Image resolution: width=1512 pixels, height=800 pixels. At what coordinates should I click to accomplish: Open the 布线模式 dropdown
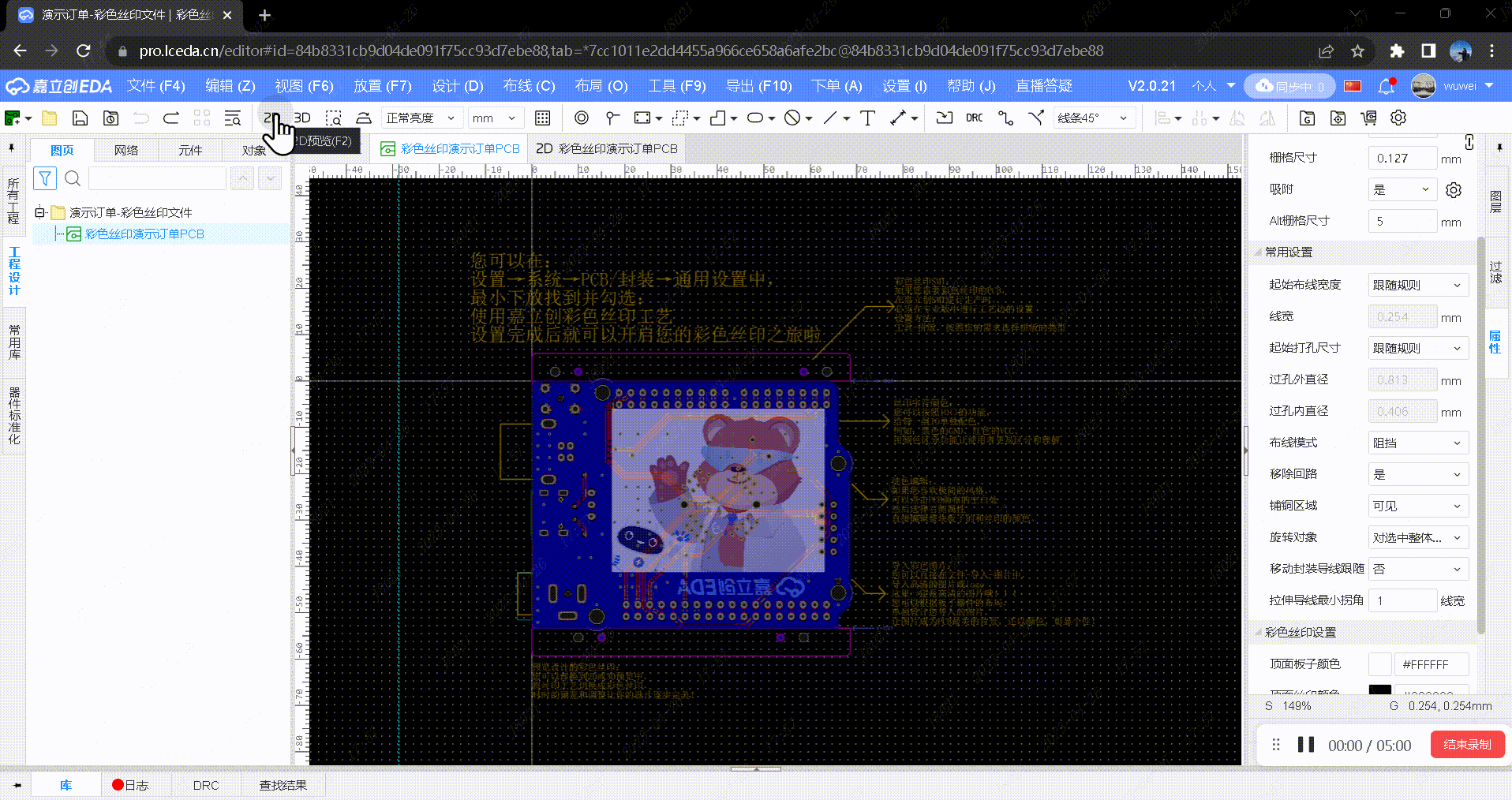tap(1418, 443)
